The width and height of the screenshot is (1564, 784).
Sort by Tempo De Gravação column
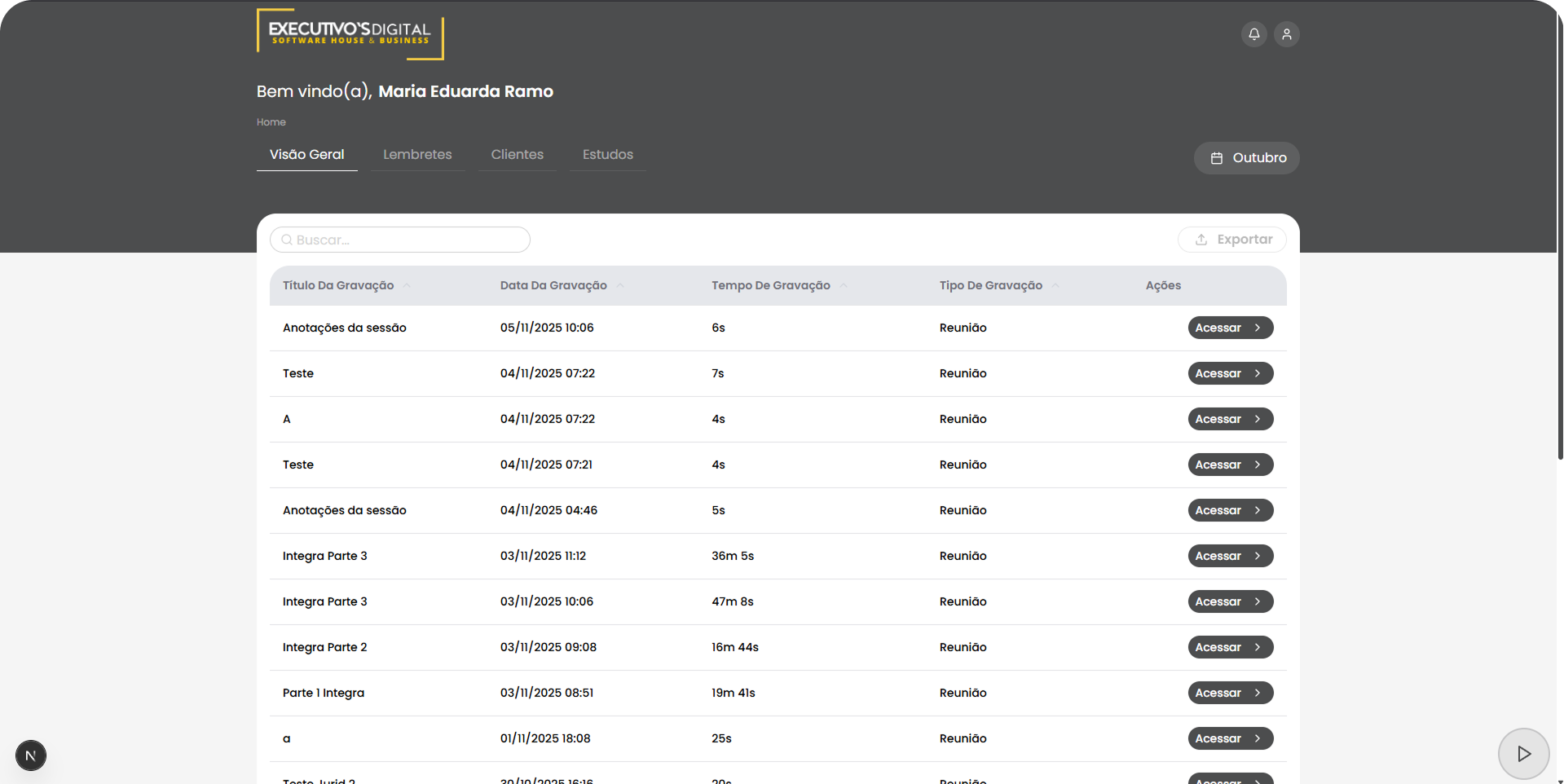(770, 285)
